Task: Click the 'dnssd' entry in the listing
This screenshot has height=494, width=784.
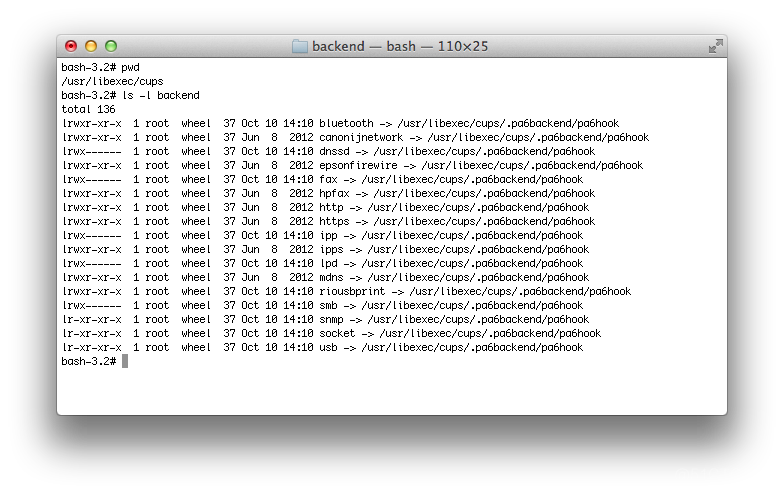Action: pos(334,152)
